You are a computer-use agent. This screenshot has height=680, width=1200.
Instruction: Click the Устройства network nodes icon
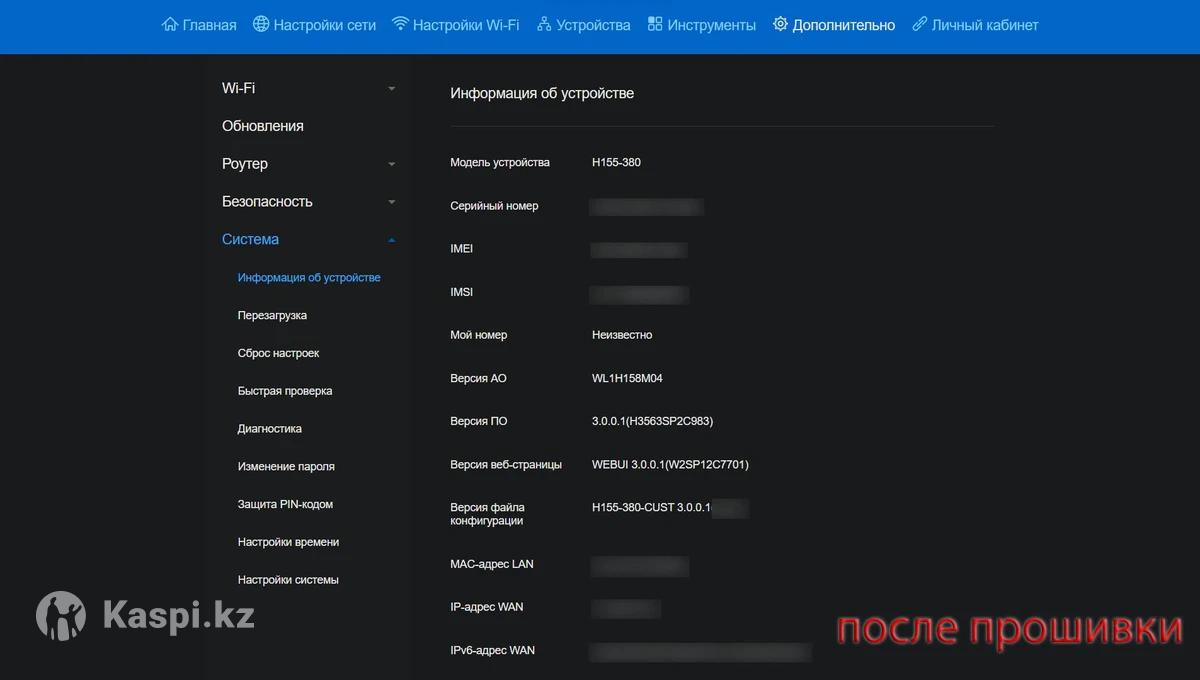coord(544,25)
